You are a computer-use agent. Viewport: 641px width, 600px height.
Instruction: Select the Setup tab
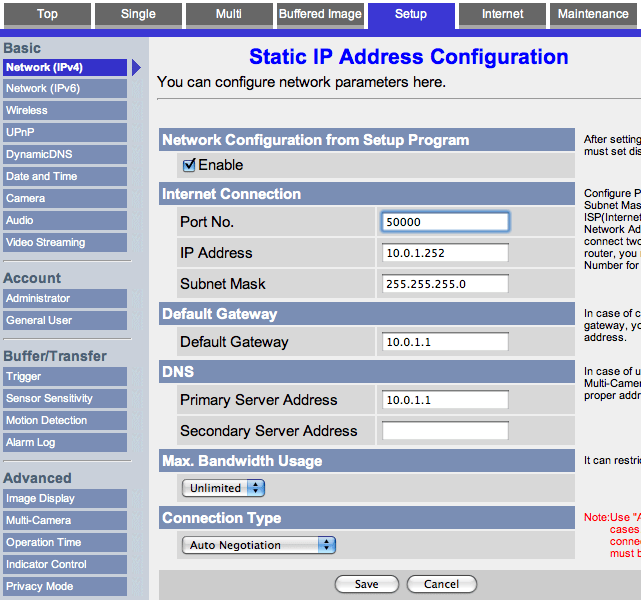point(411,15)
